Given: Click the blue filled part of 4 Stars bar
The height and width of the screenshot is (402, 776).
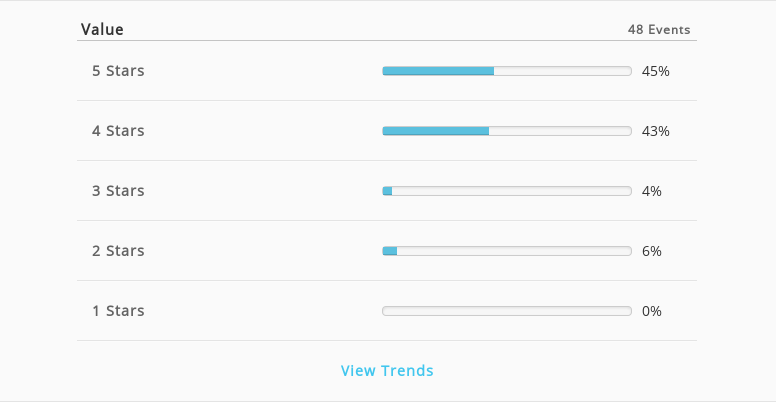Looking at the screenshot, I should pos(436,131).
